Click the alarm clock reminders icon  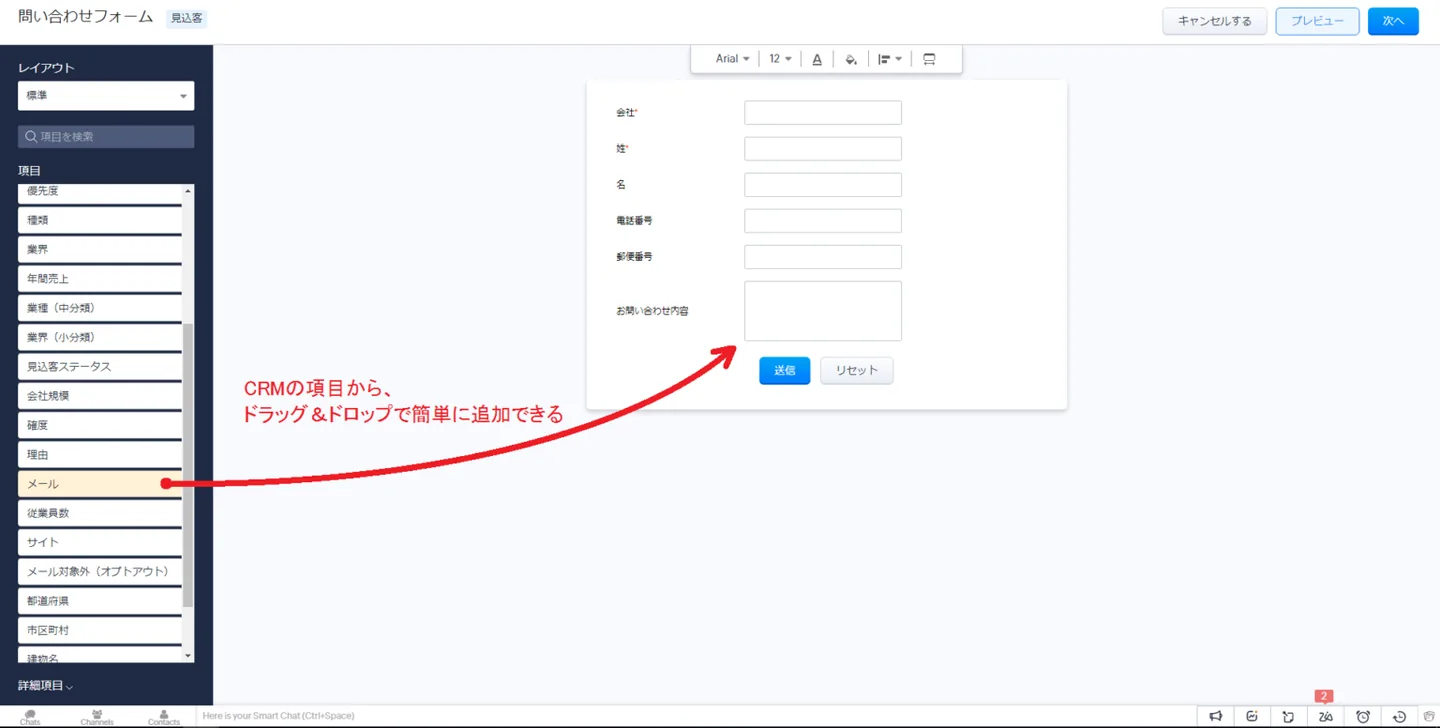point(1363,716)
